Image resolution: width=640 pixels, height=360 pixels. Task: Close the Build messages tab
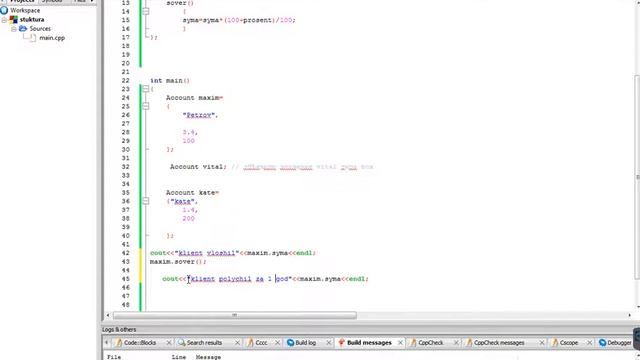coord(400,343)
